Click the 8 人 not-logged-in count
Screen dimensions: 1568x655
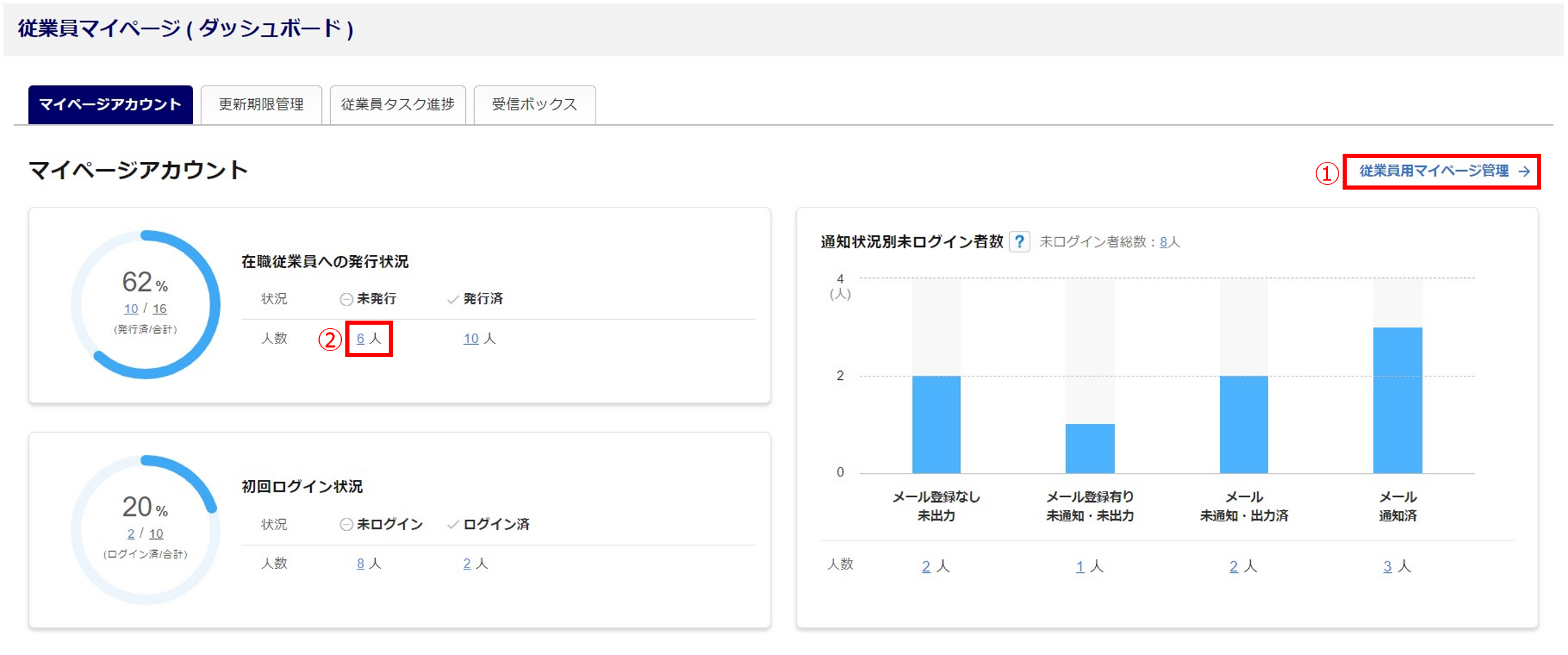coord(360,564)
